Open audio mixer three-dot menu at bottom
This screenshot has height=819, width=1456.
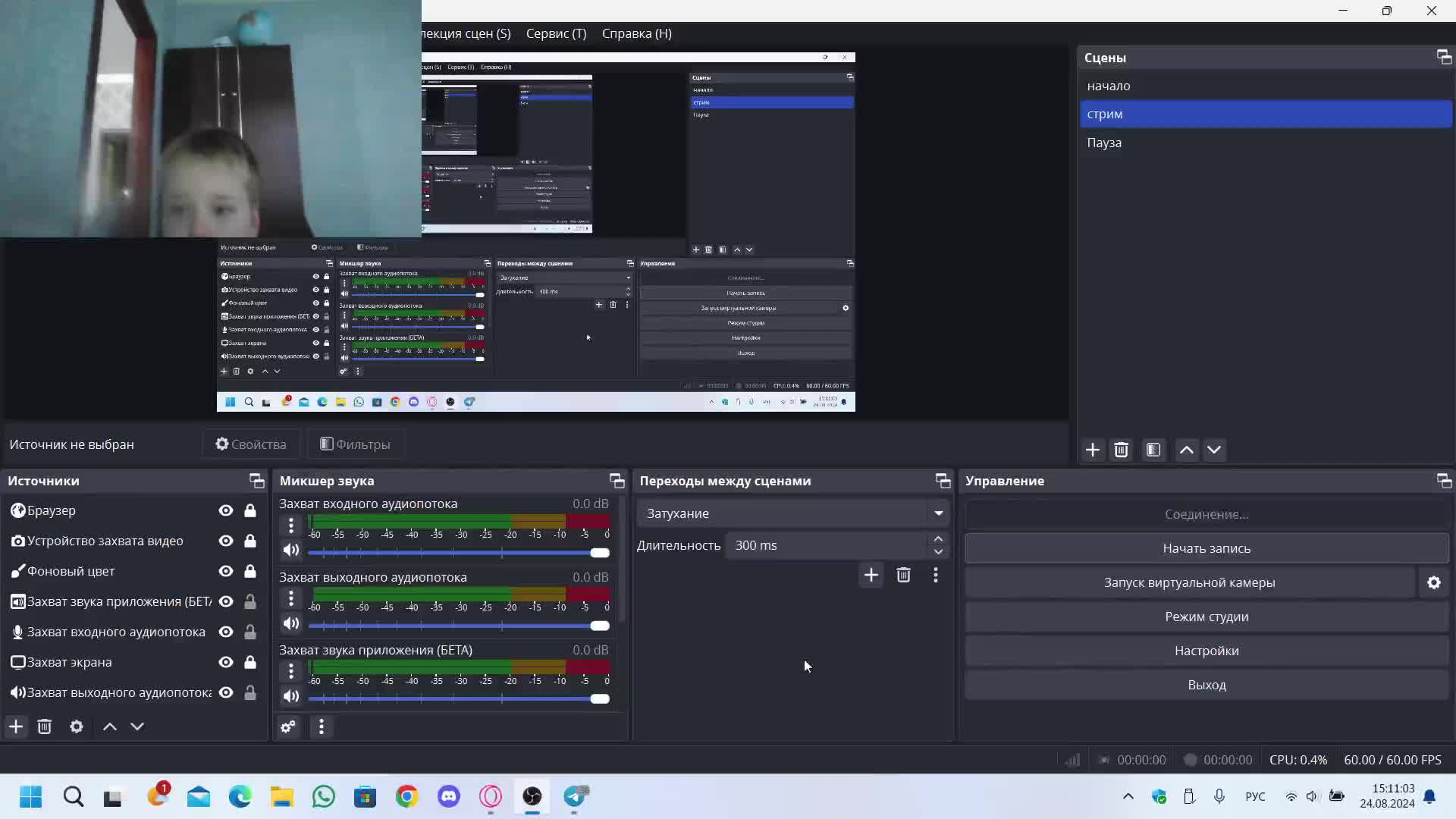(322, 726)
